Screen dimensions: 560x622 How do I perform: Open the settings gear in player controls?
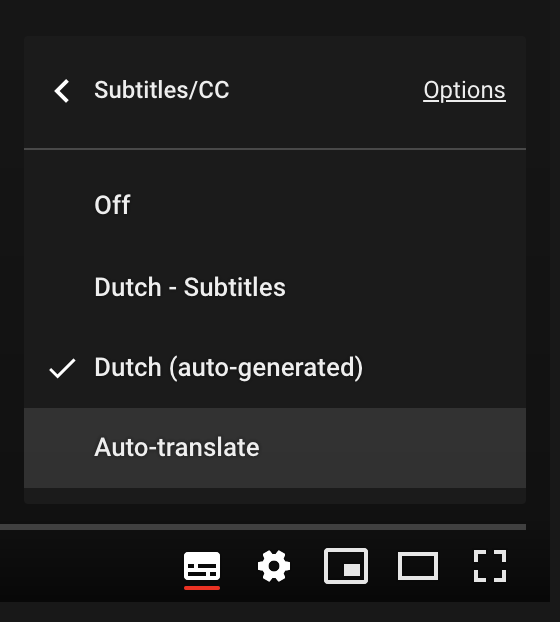click(274, 566)
